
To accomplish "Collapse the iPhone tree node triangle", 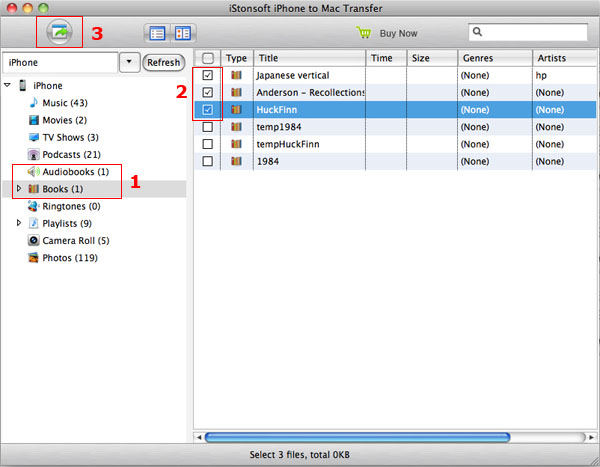I will coord(7,85).
